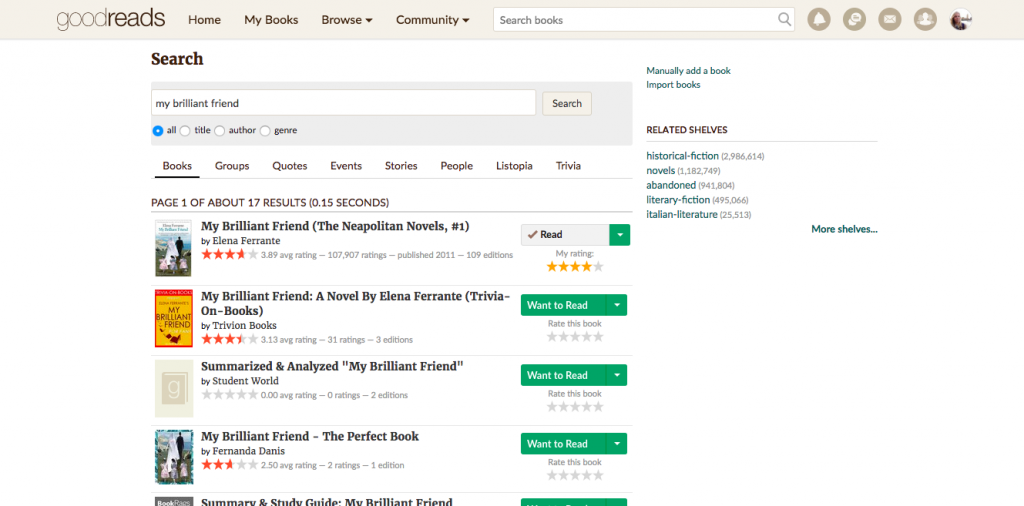Image resolution: width=1024 pixels, height=506 pixels.
Task: Expand the Community dropdown menu
Action: 432,20
